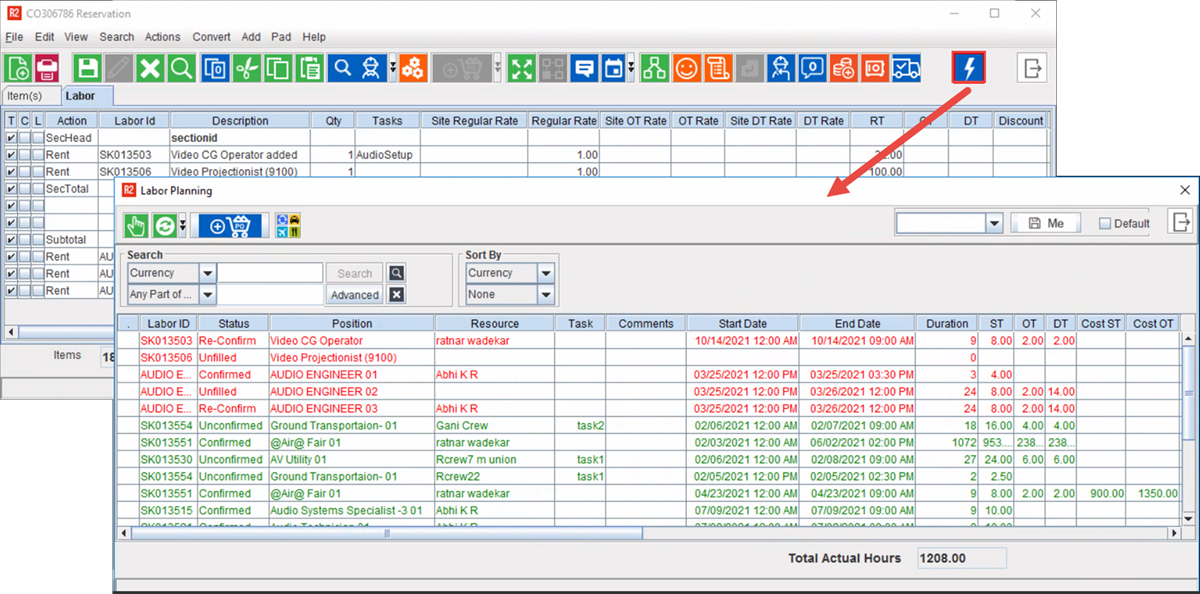
Task: Open the Search Currency field dropdown
Action: tap(207, 273)
